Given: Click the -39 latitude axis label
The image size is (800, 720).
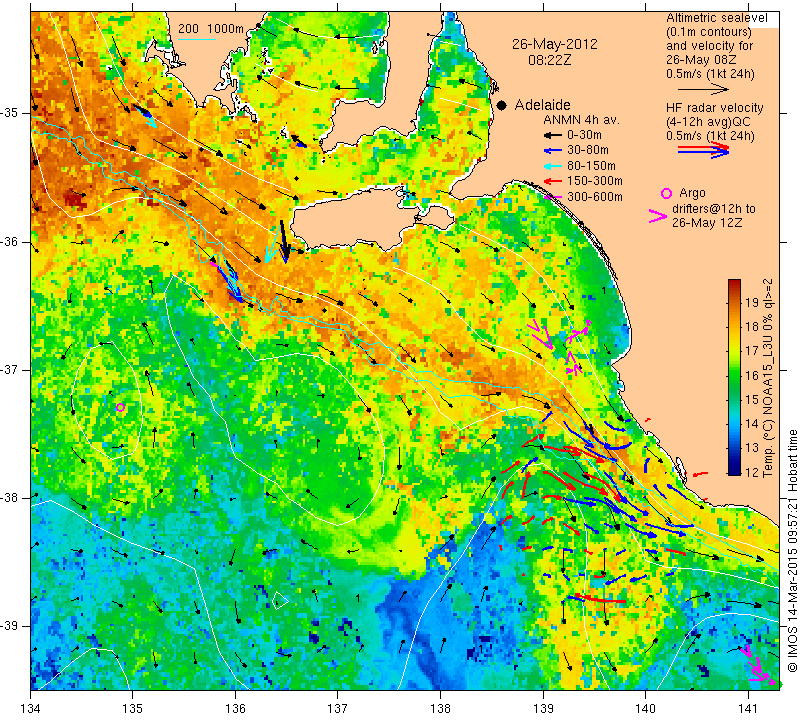Looking at the screenshot, I should tap(10, 626).
